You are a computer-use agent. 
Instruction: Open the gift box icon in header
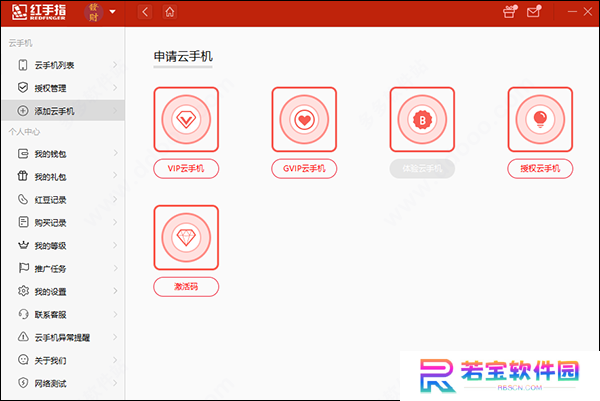coord(509,12)
